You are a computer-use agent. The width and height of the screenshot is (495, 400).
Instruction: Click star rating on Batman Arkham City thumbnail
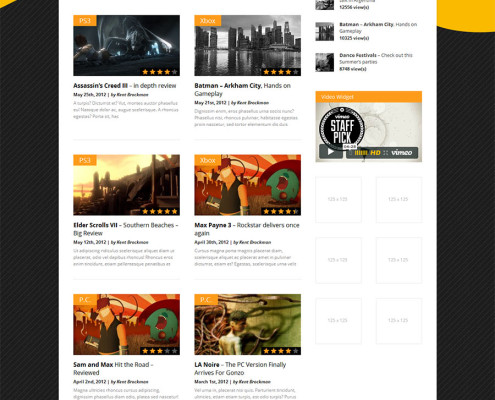pyautogui.click(x=281, y=72)
